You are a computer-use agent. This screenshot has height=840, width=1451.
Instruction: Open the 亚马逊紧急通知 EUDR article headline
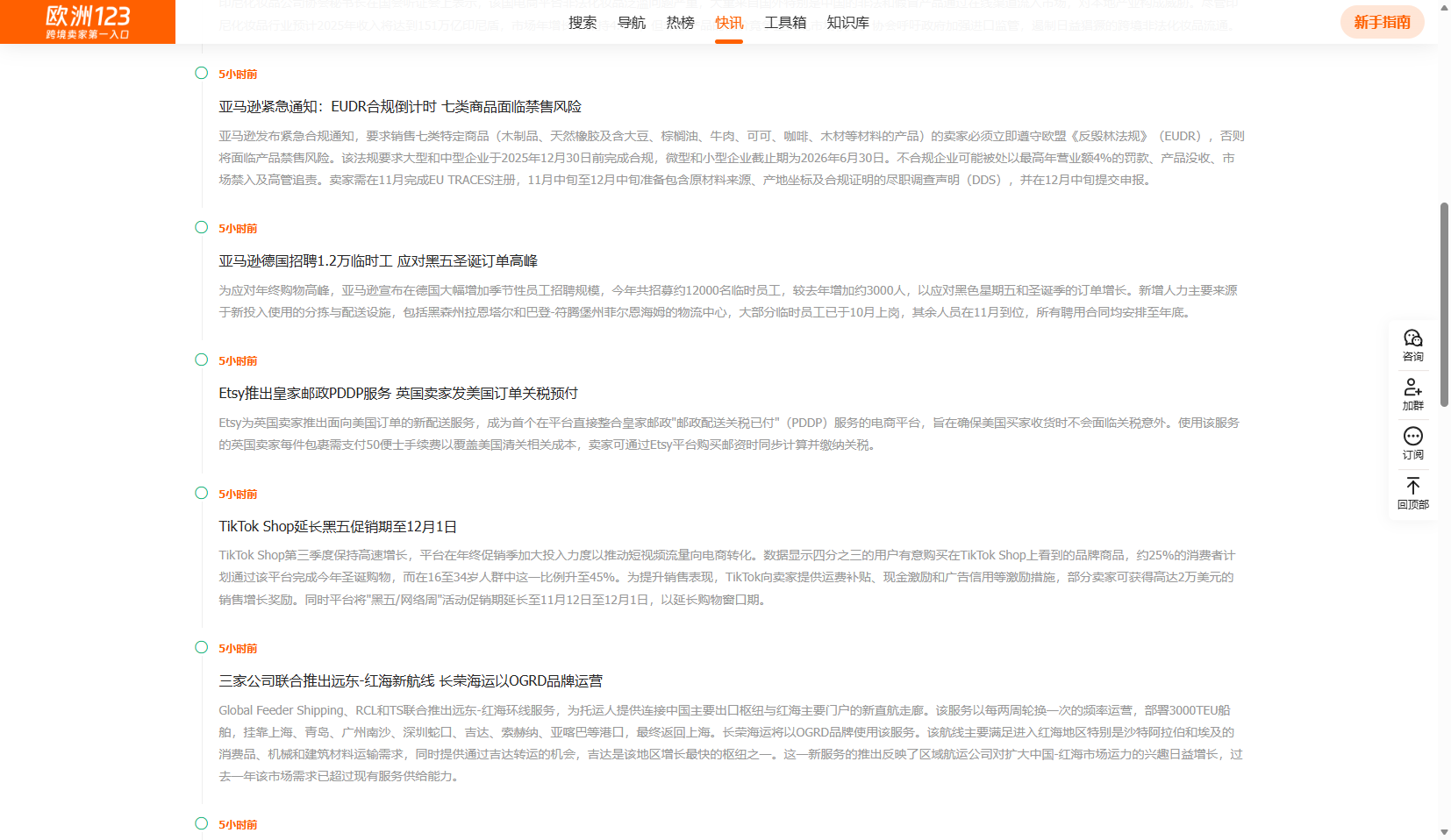pos(400,107)
